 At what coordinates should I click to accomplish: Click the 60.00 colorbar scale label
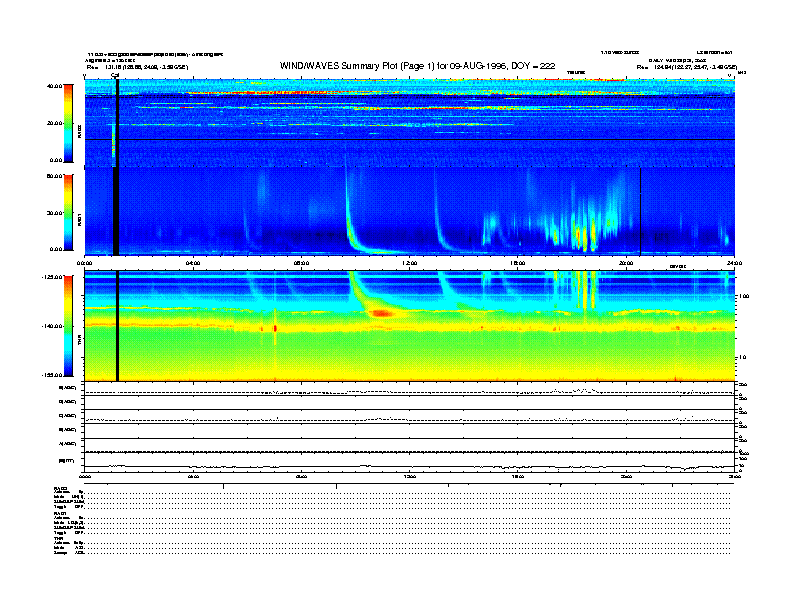pos(54,176)
